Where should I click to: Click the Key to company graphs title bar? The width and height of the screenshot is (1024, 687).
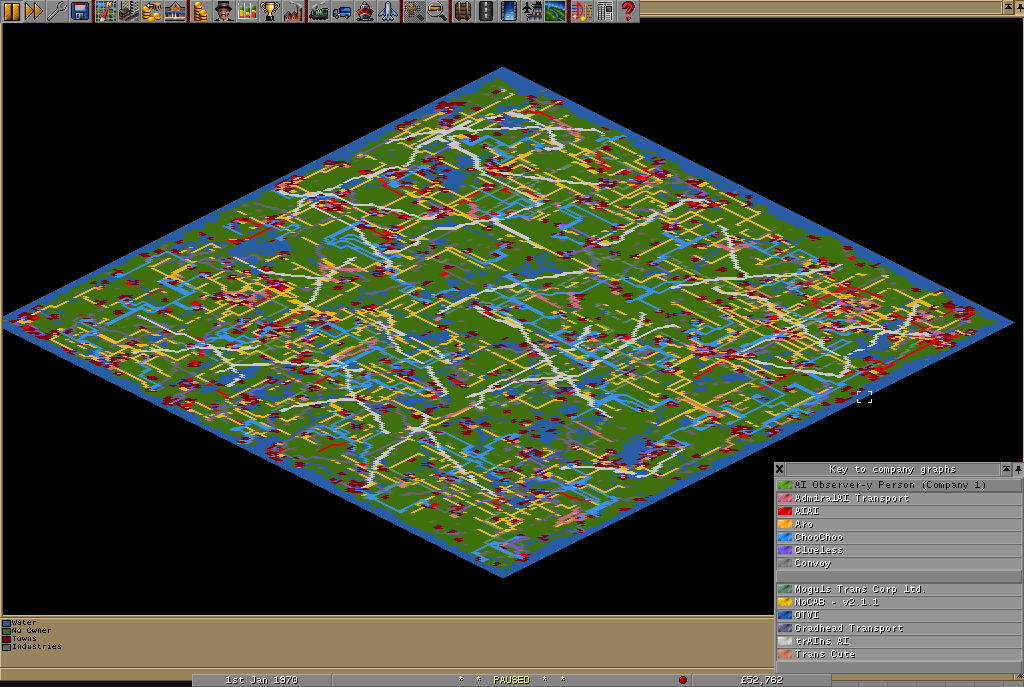coord(892,469)
